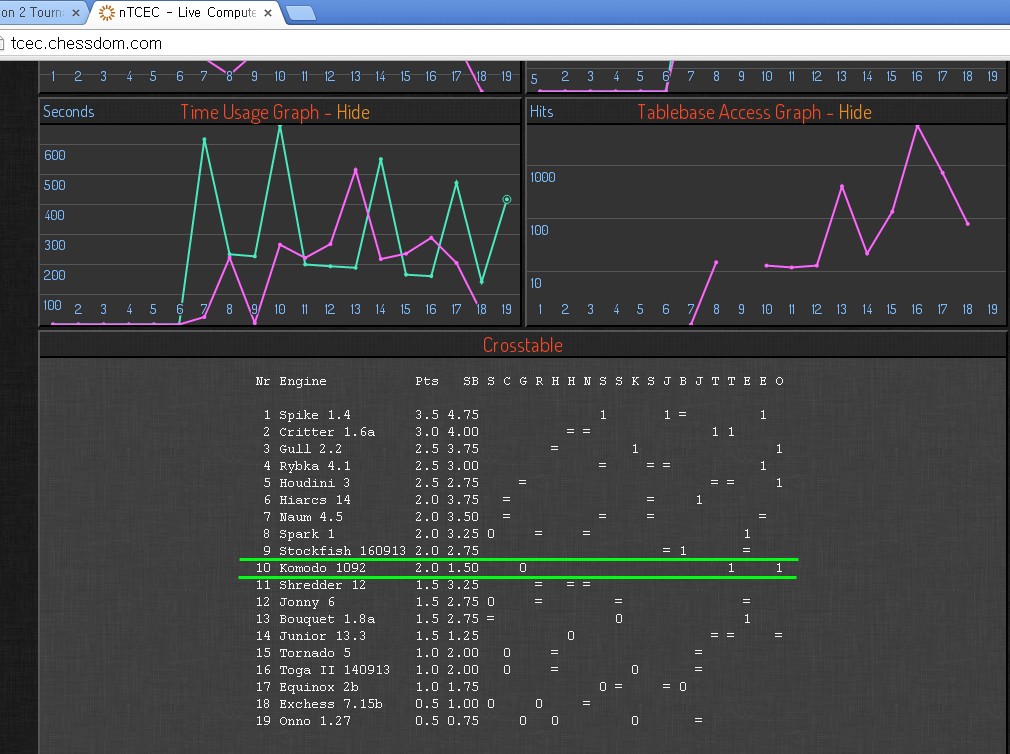Viewport: 1010px width, 754px height.
Task: Select the "Shredder 12" engine row
Action: [519, 585]
